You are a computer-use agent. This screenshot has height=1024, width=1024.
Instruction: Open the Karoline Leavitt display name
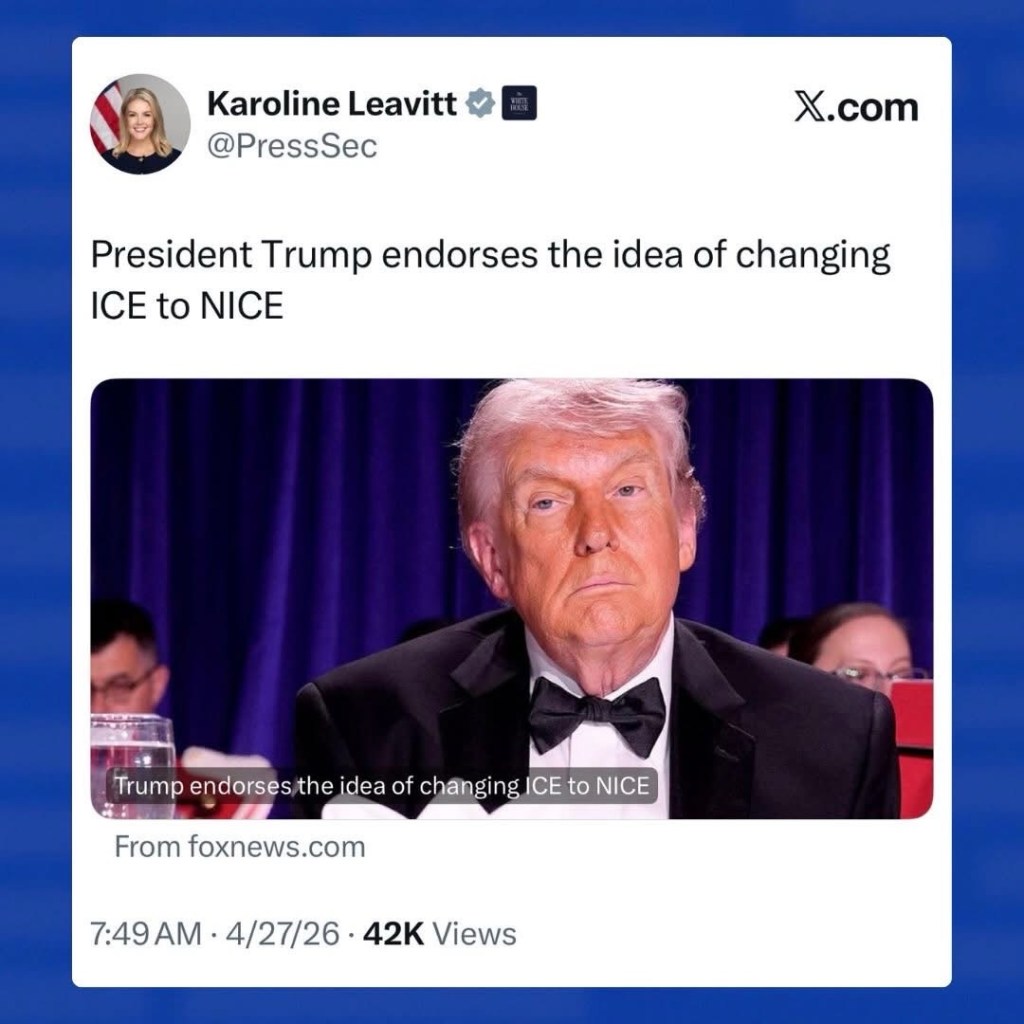[x=332, y=103]
